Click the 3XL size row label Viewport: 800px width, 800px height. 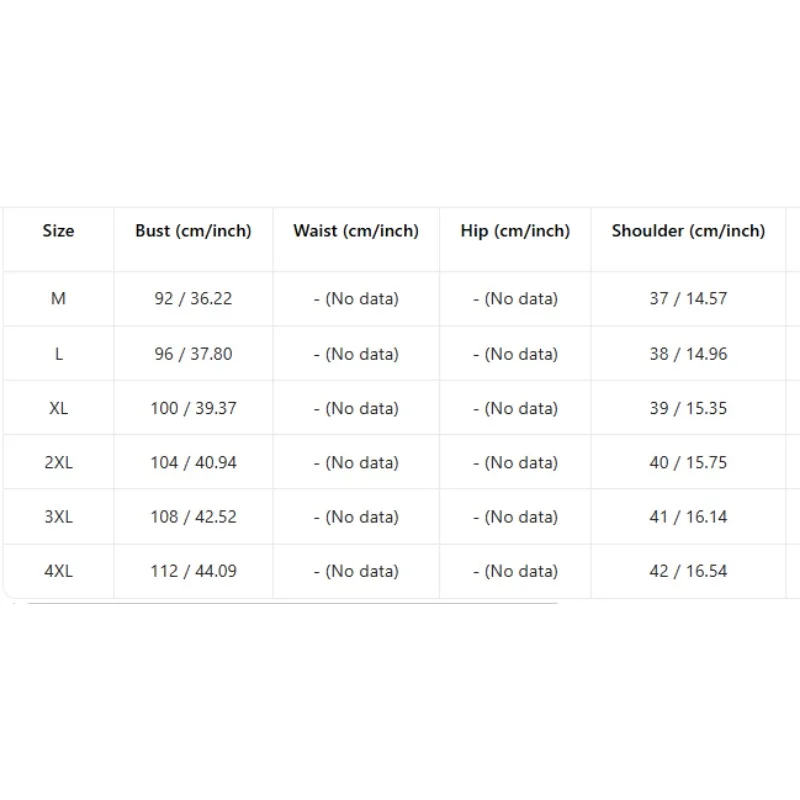tap(59, 517)
